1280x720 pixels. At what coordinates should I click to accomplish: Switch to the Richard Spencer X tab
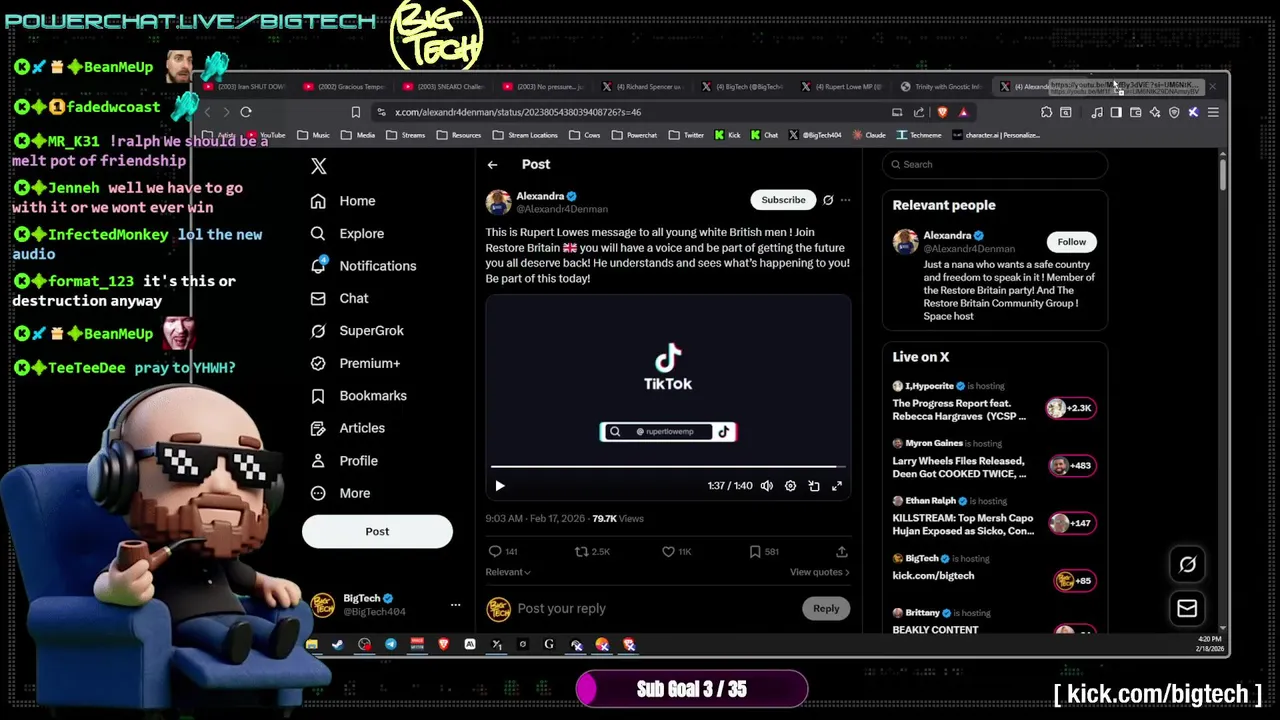(644, 87)
